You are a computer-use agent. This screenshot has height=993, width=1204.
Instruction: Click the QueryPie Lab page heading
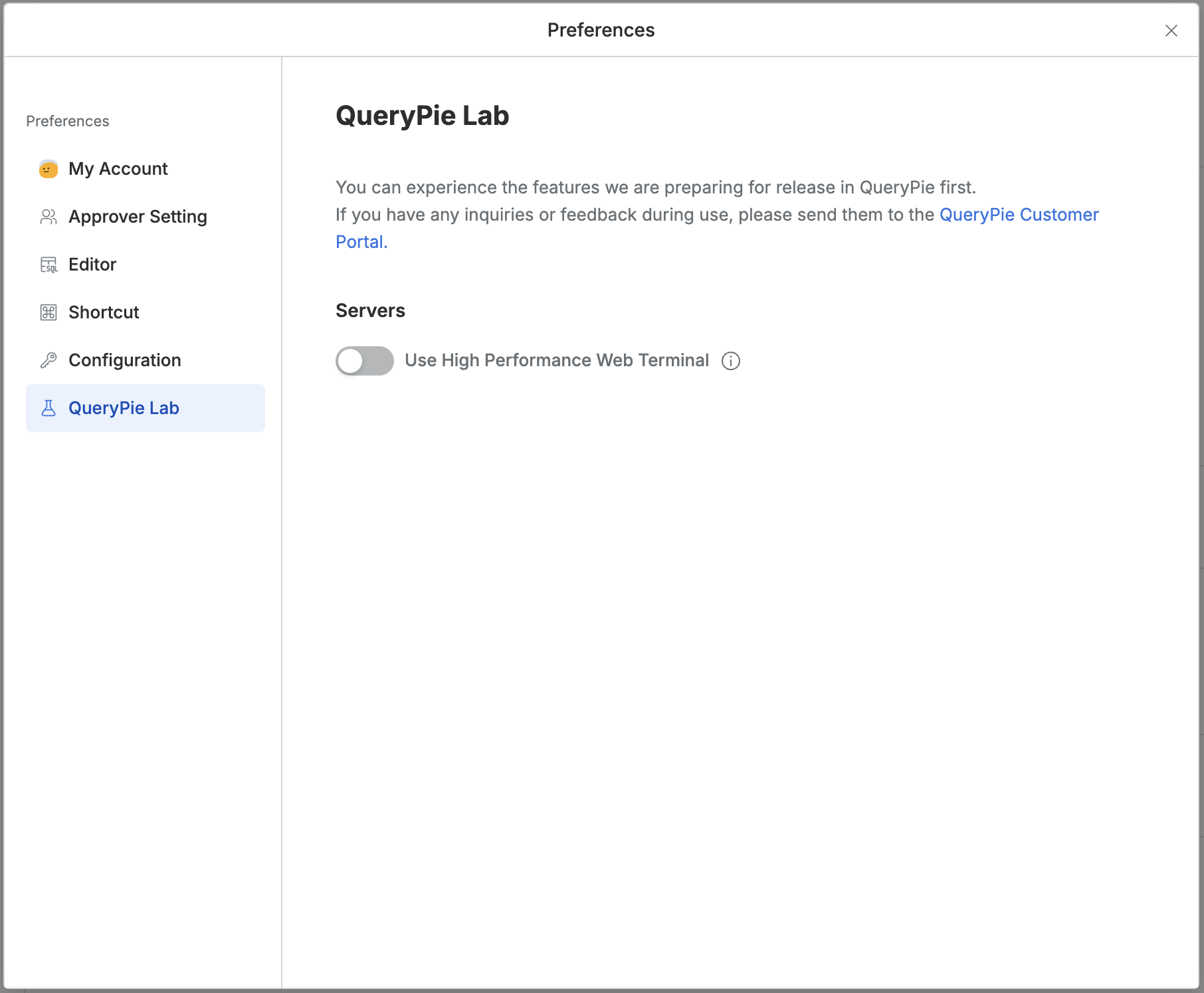pyautogui.click(x=422, y=116)
